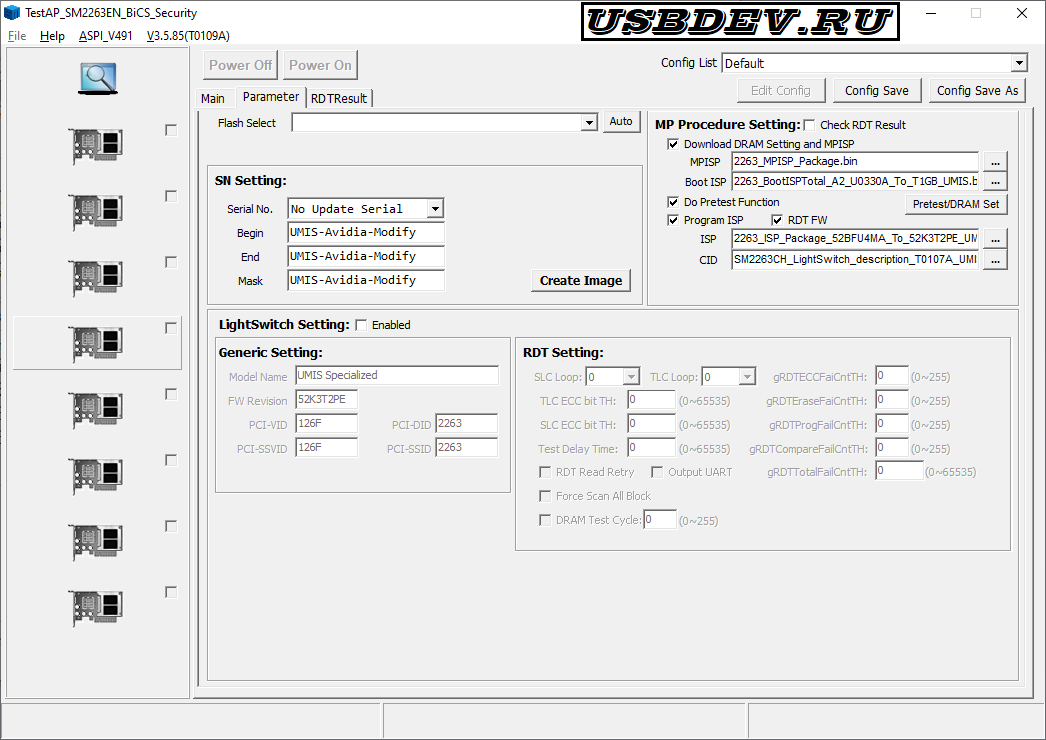The image size is (1046, 740).
Task: Open Pretest/DRAM Set dialog
Action: coord(956,204)
